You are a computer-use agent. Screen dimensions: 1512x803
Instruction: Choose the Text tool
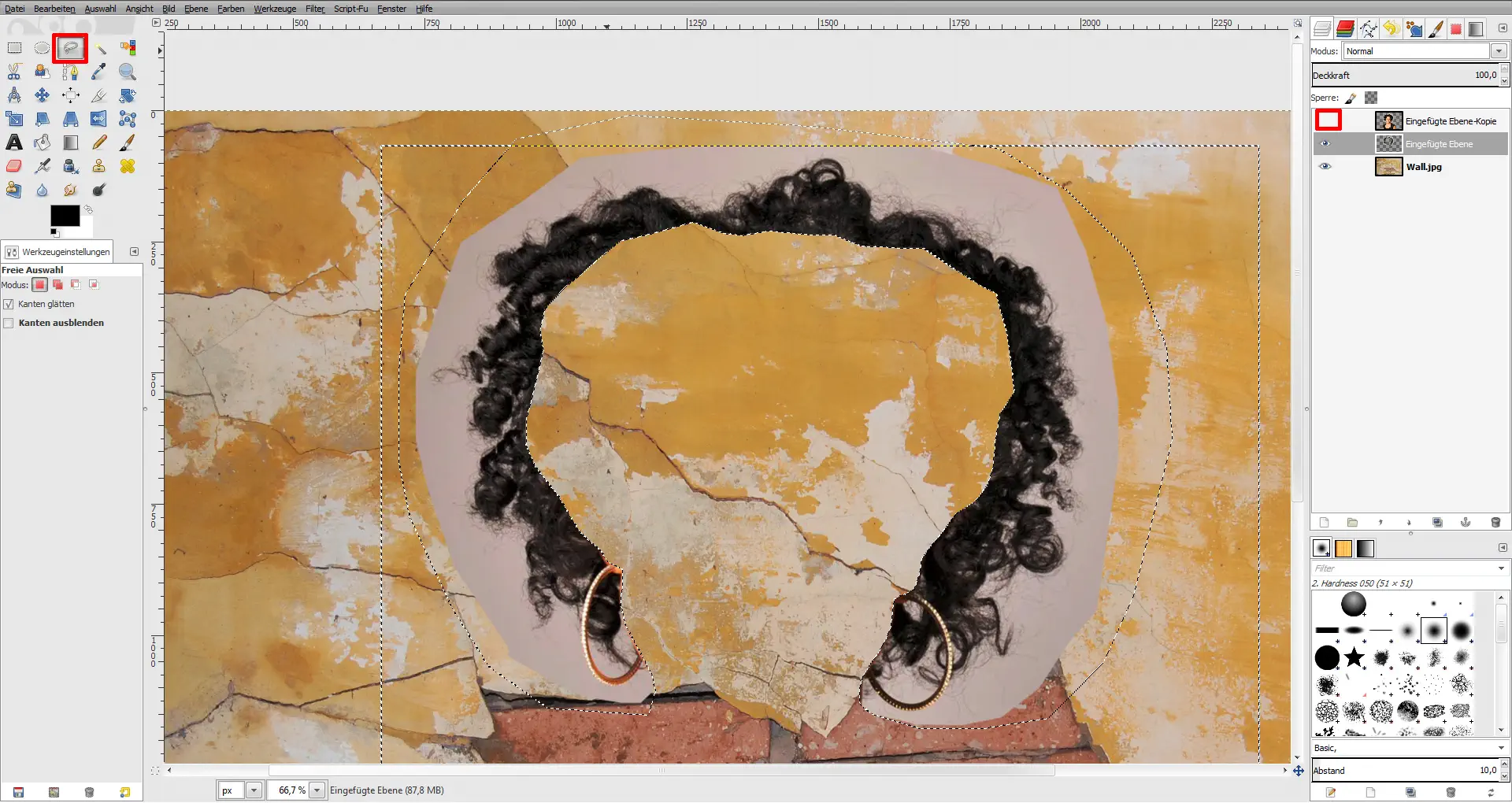(x=14, y=142)
